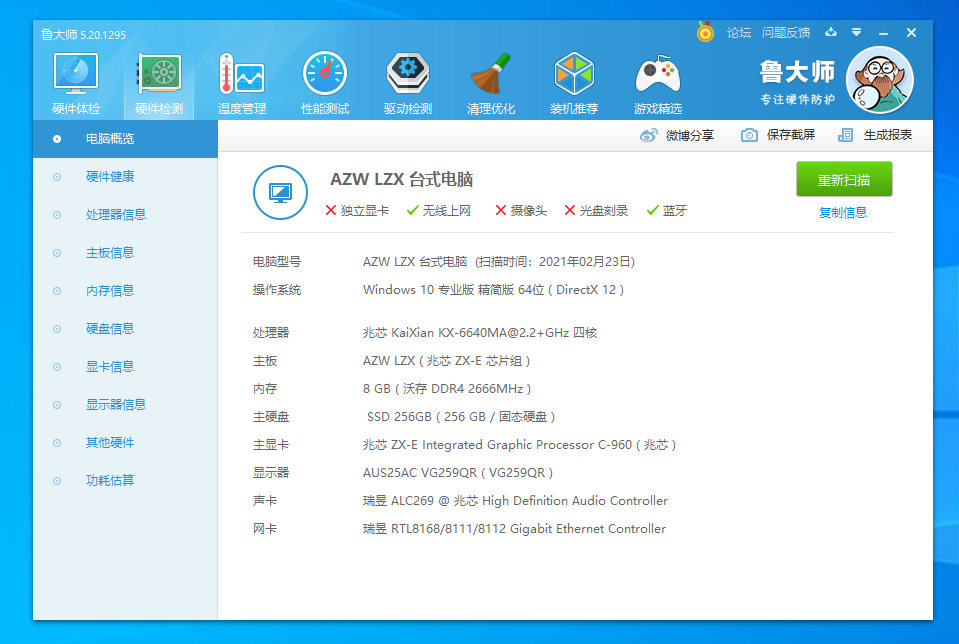Open the 清理优化 cleanup broom tool
Viewport: 959px width, 644px height.
pos(491,84)
